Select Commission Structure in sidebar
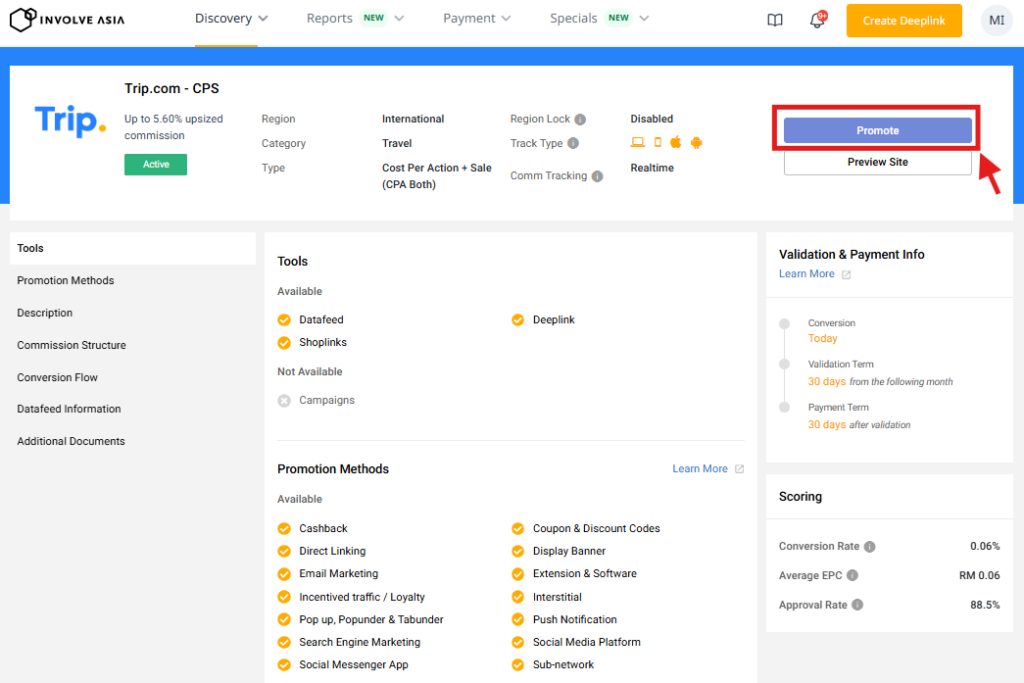 [72, 345]
